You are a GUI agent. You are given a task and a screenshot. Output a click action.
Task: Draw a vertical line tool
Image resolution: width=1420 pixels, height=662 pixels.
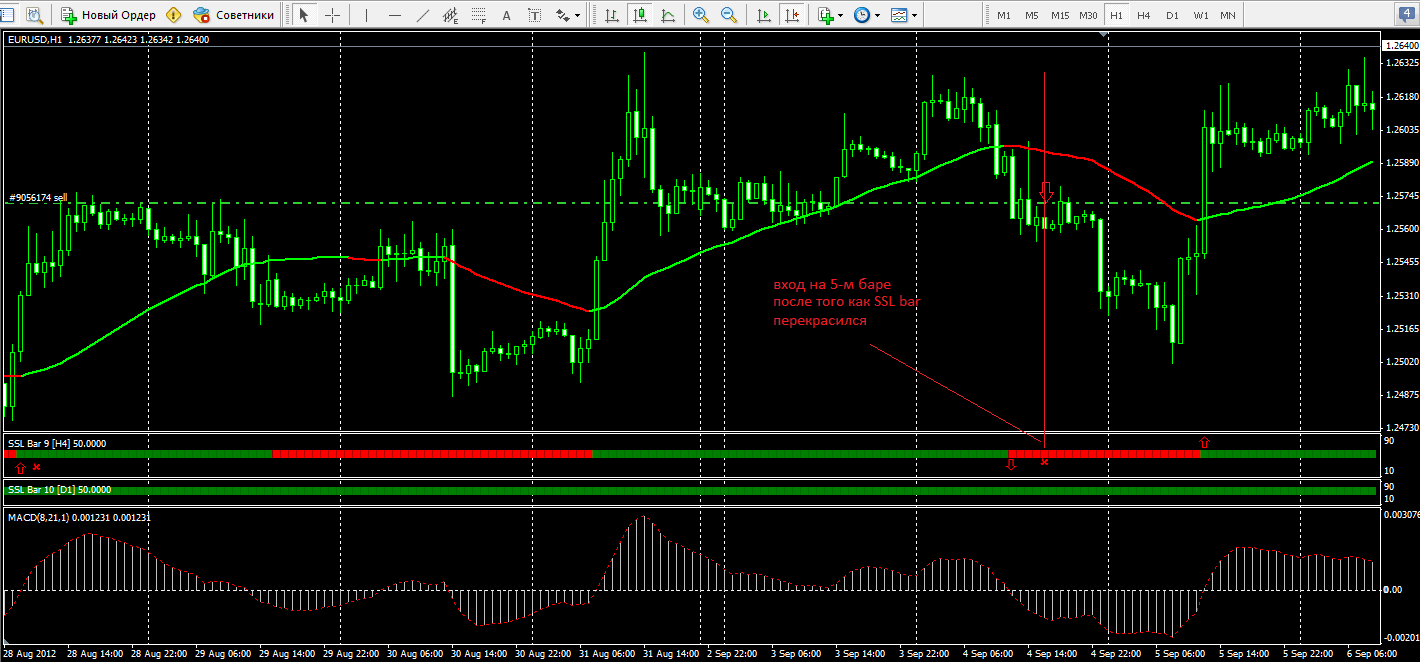(x=366, y=15)
